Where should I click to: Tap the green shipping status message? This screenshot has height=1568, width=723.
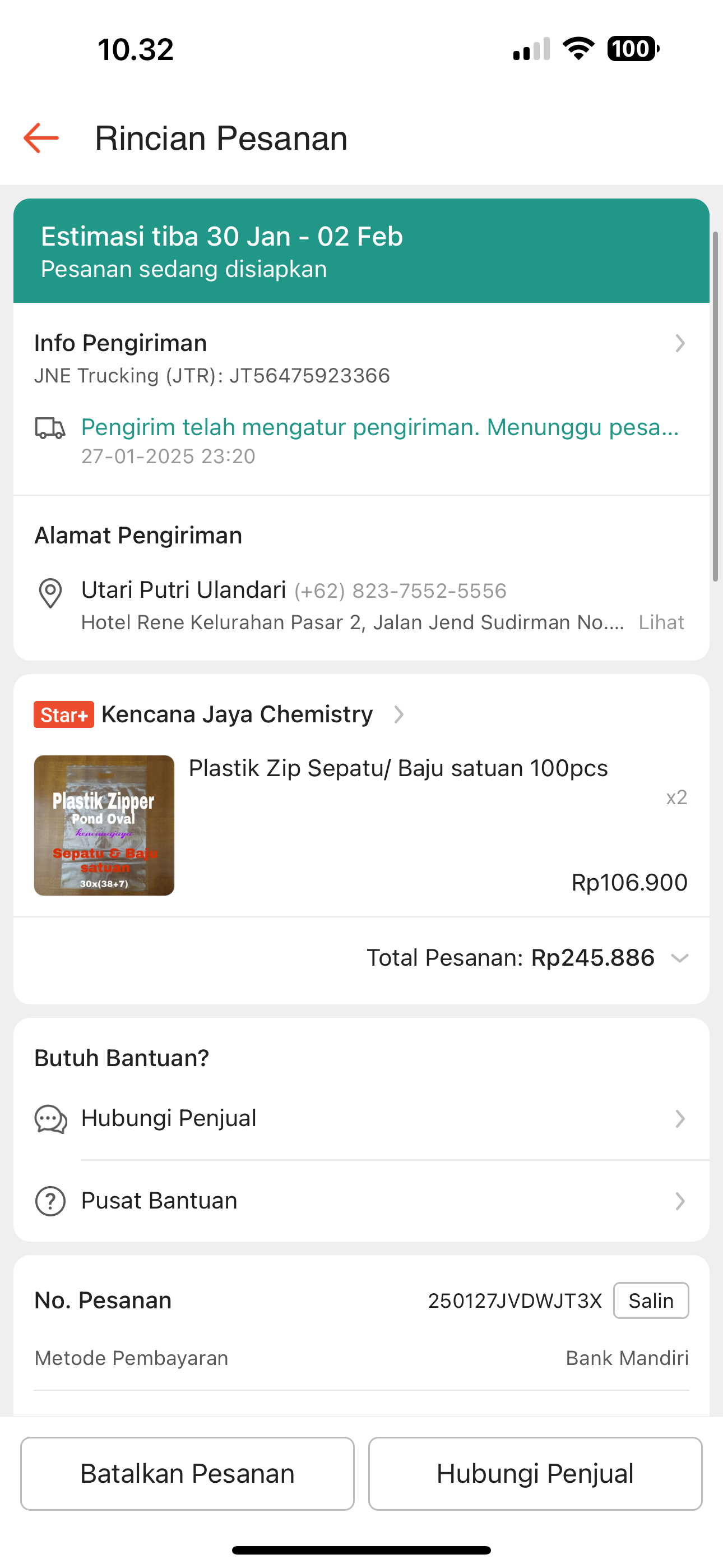point(381,427)
